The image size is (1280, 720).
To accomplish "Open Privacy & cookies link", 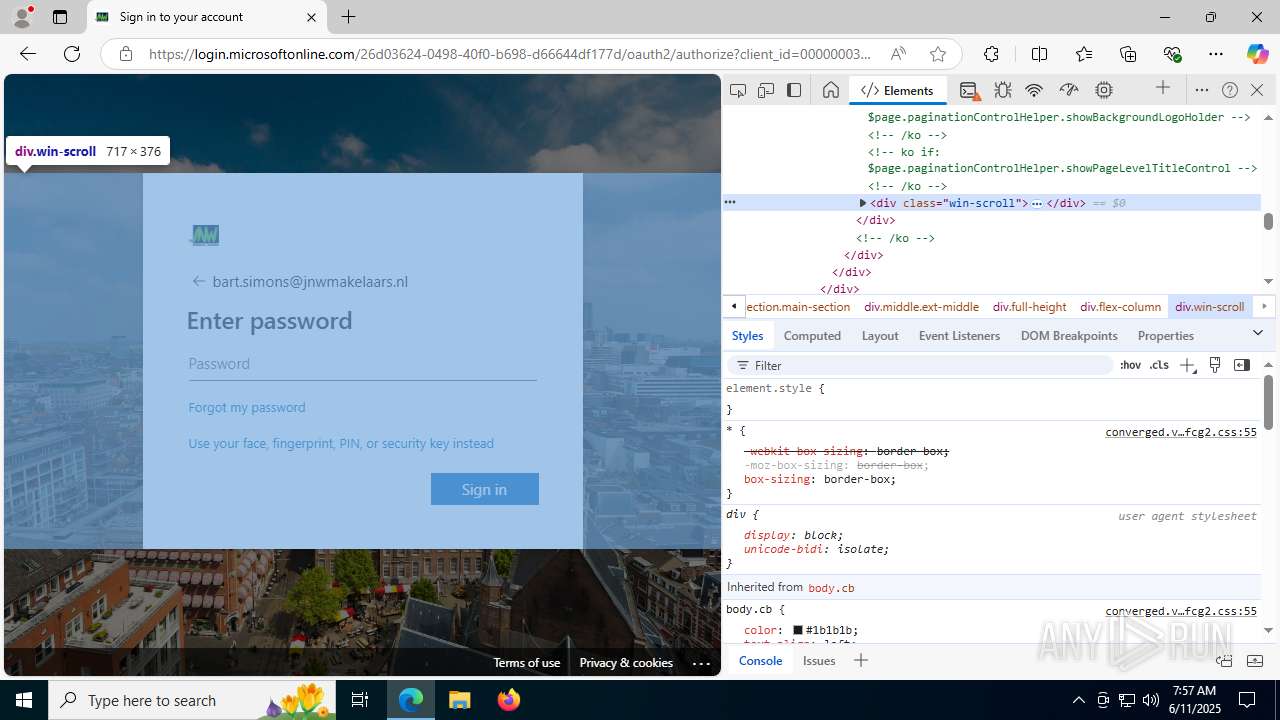I will click(626, 663).
